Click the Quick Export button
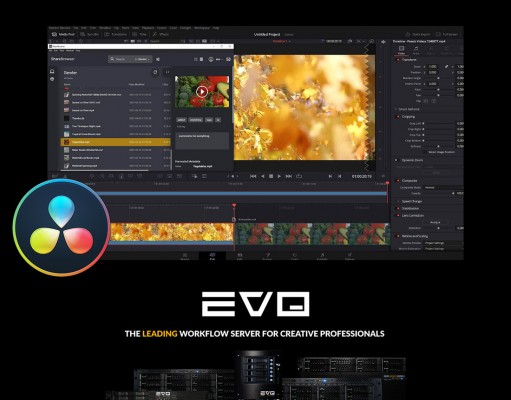Image resolution: width=511 pixels, height=400 pixels. tap(418, 34)
